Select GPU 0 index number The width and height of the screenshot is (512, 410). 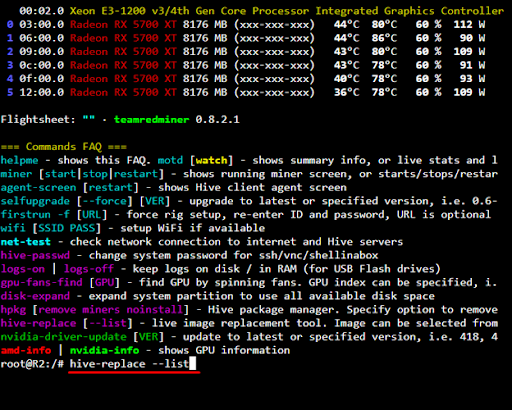10,24
